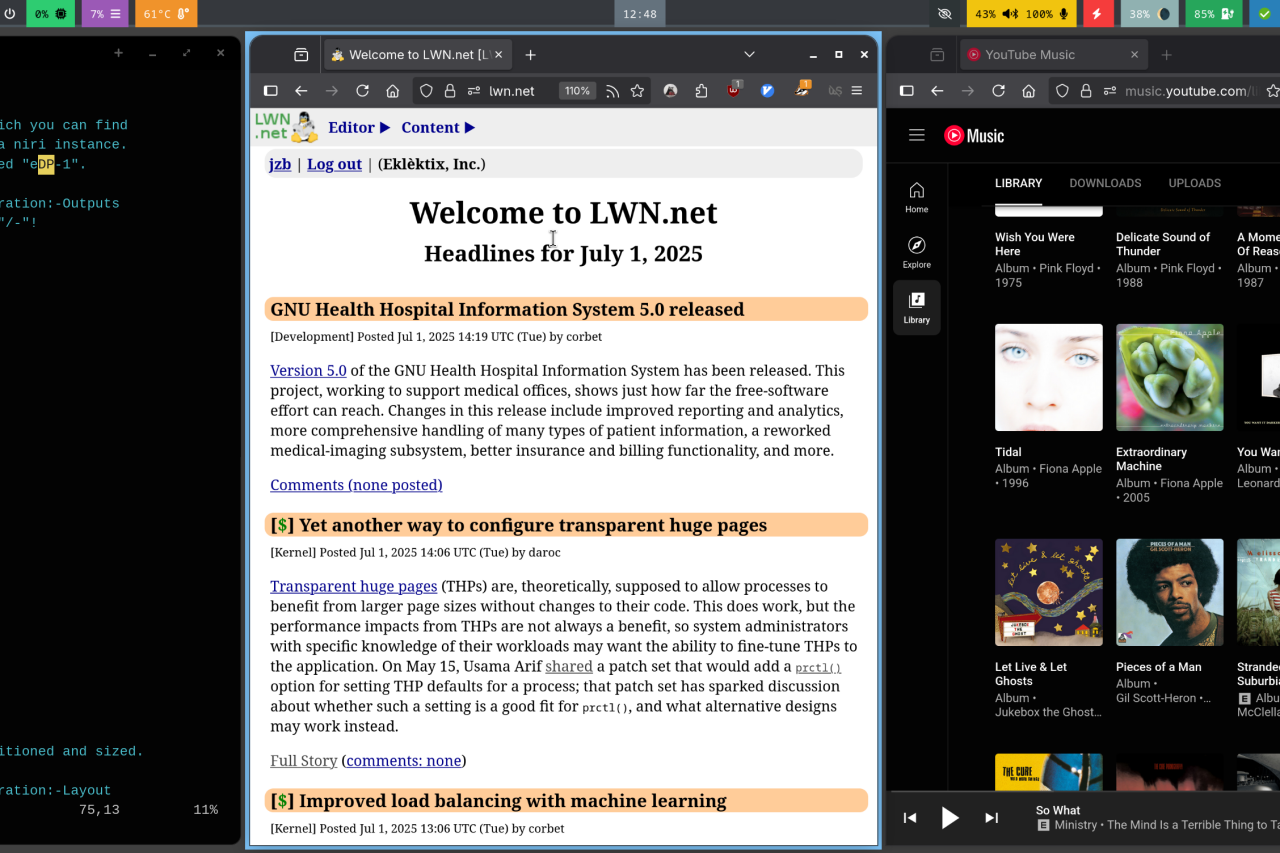The width and height of the screenshot is (1280, 853).
Task: Go to Home in YouTube Music sidebar
Action: click(916, 197)
